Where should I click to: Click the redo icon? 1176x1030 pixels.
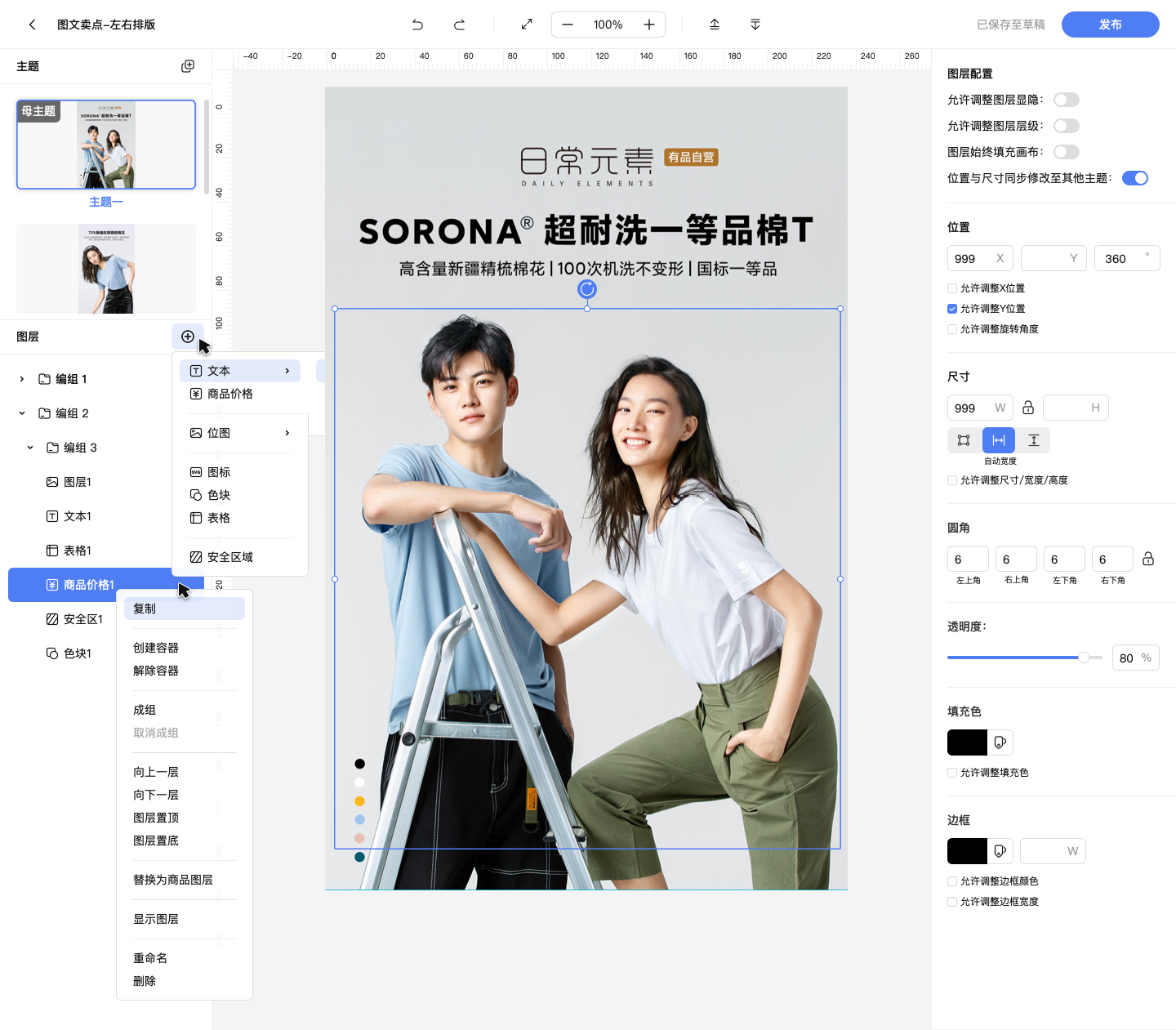pyautogui.click(x=460, y=25)
